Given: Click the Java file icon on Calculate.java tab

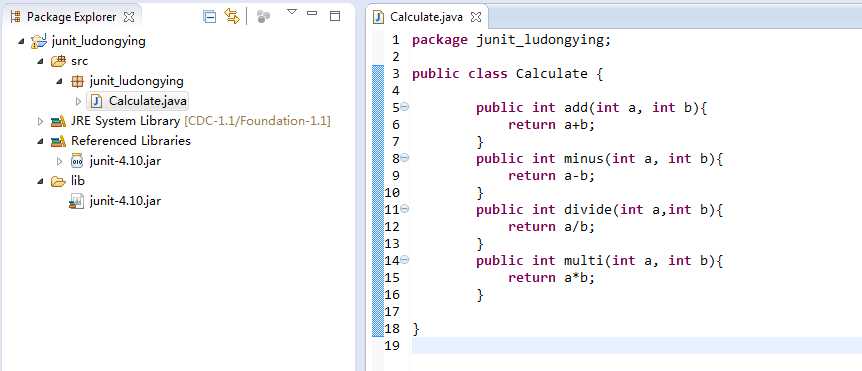Looking at the screenshot, I should coord(378,17).
